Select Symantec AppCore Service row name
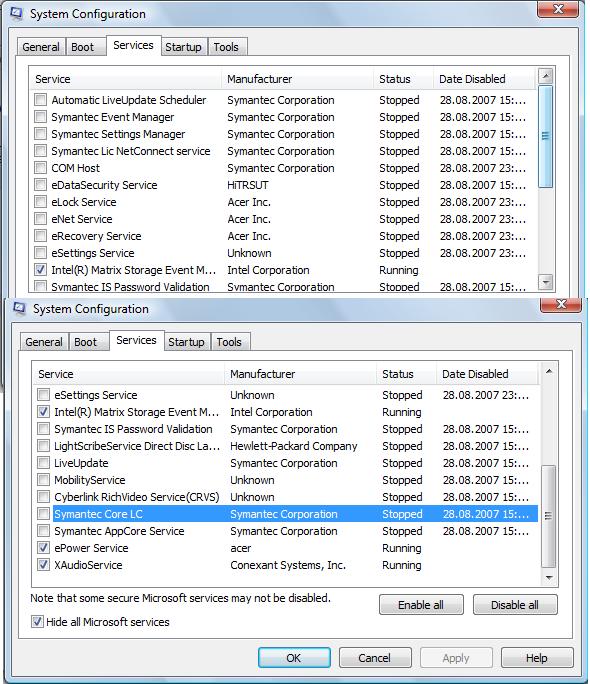This screenshot has width=590, height=684. (x=119, y=530)
